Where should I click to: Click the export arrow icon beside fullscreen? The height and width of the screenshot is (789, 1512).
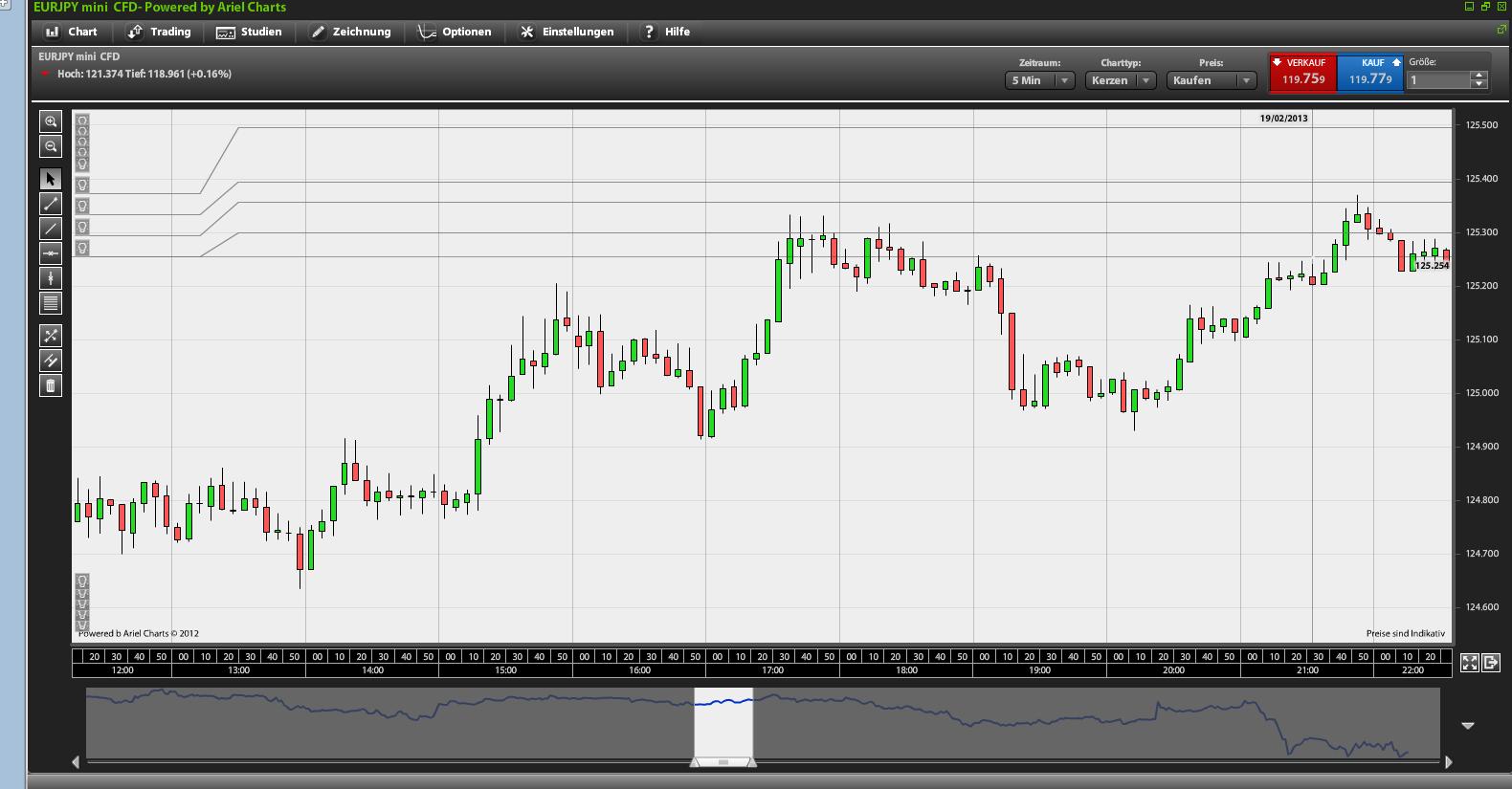click(x=1490, y=663)
